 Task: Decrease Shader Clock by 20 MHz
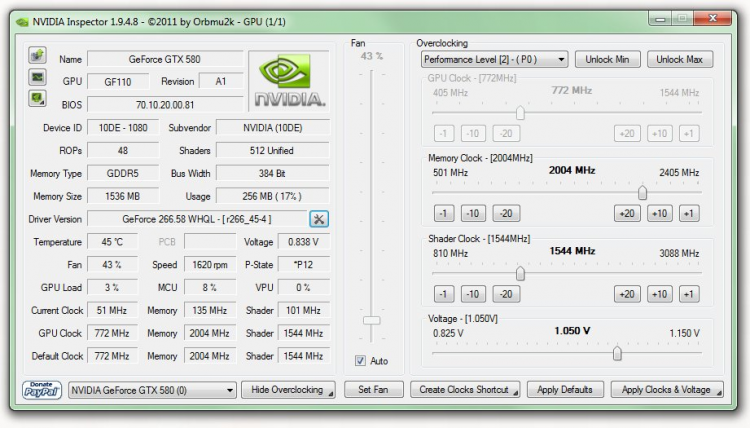click(506, 294)
